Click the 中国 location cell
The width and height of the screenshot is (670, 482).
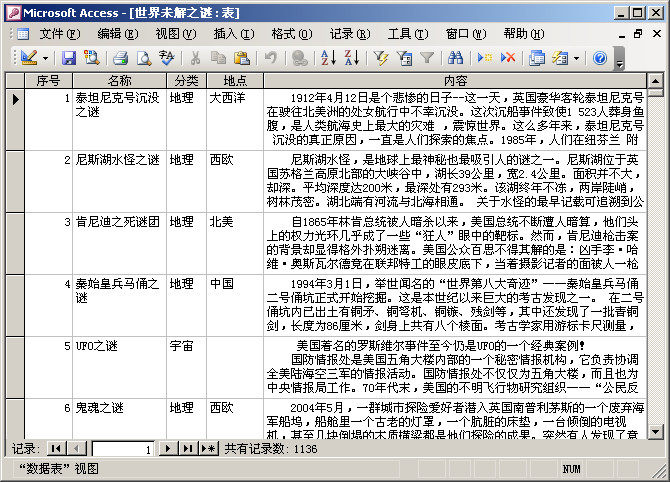(235, 305)
